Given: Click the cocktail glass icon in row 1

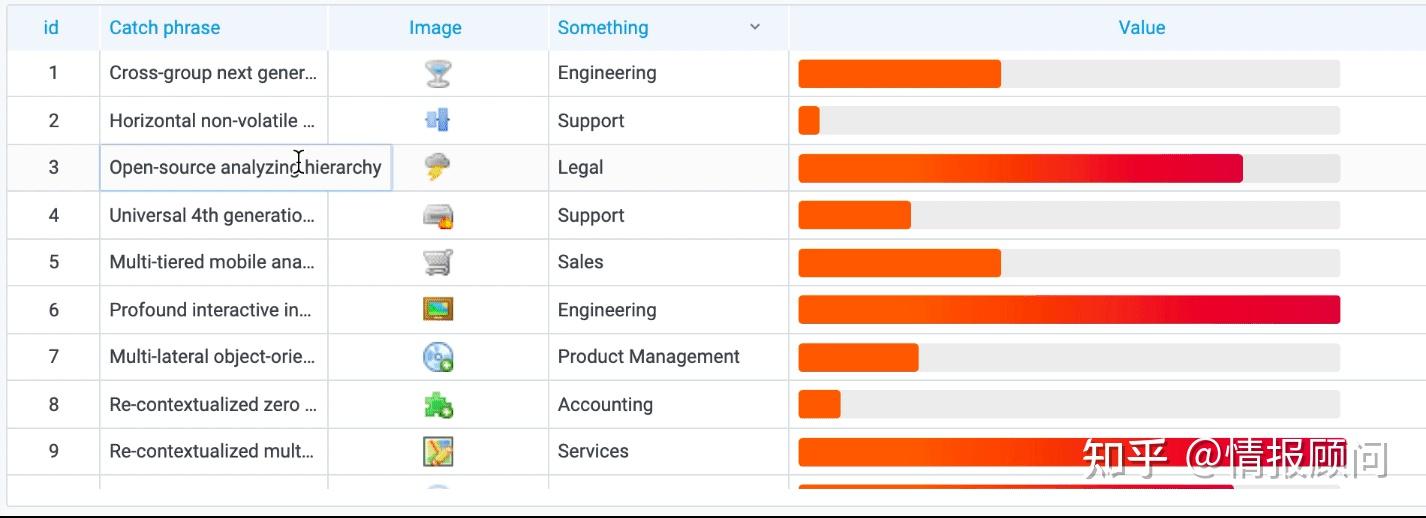Looking at the screenshot, I should (437, 73).
